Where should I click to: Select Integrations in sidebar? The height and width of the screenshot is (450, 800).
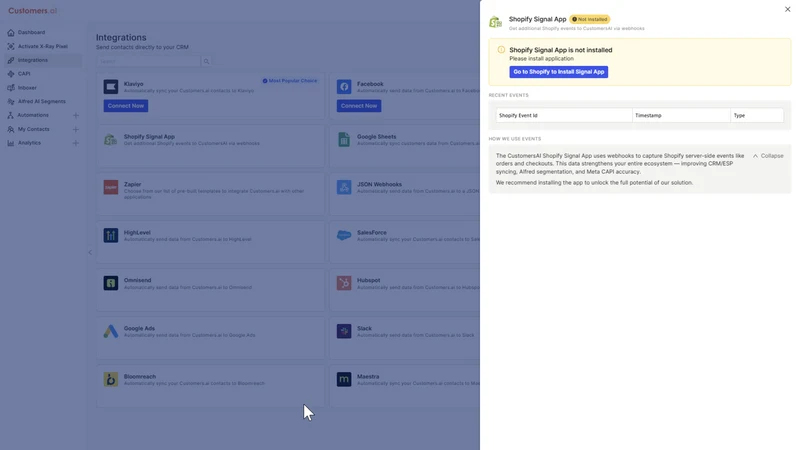(x=33, y=60)
